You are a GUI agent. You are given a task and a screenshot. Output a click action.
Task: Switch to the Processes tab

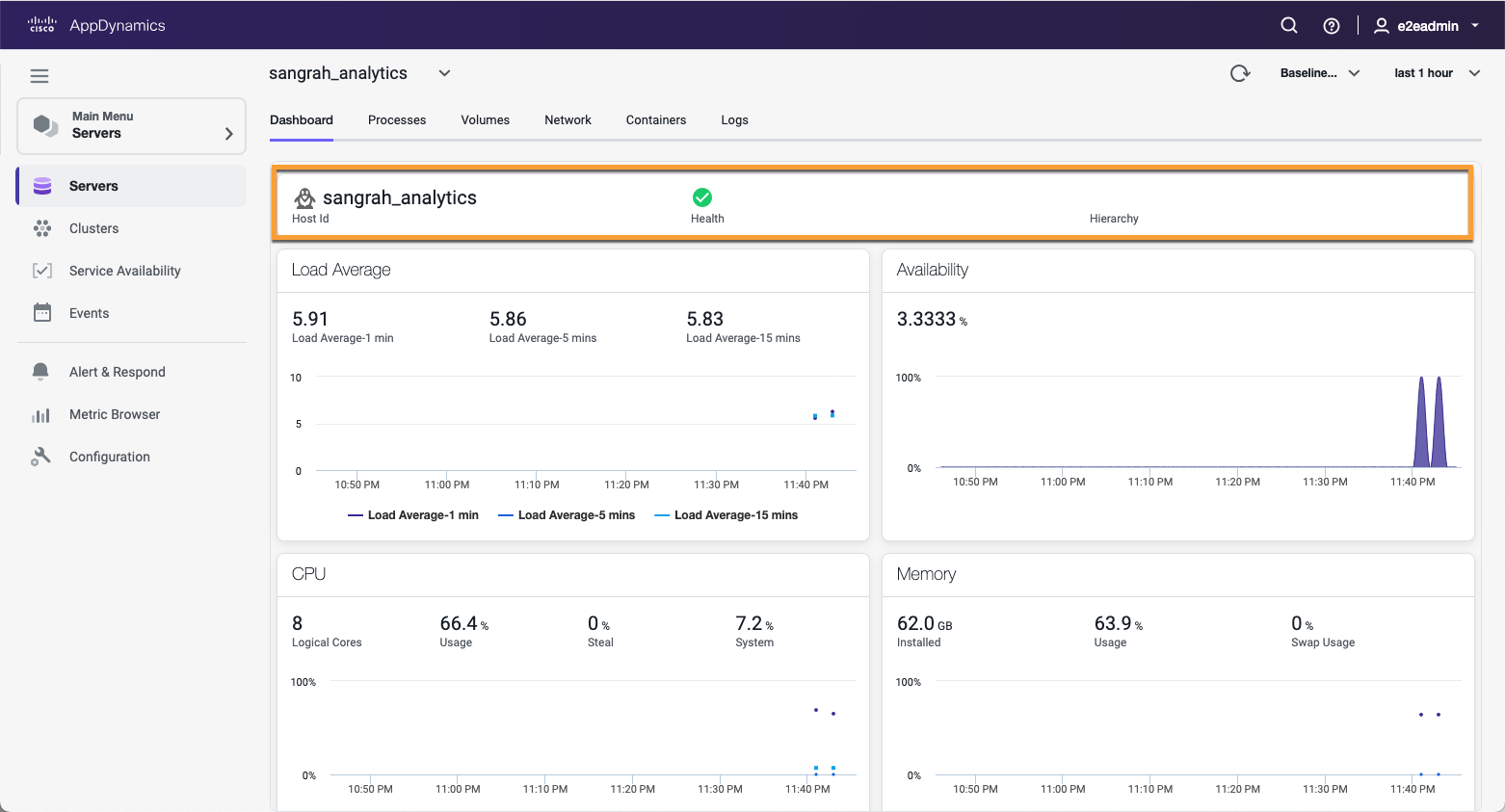point(397,120)
